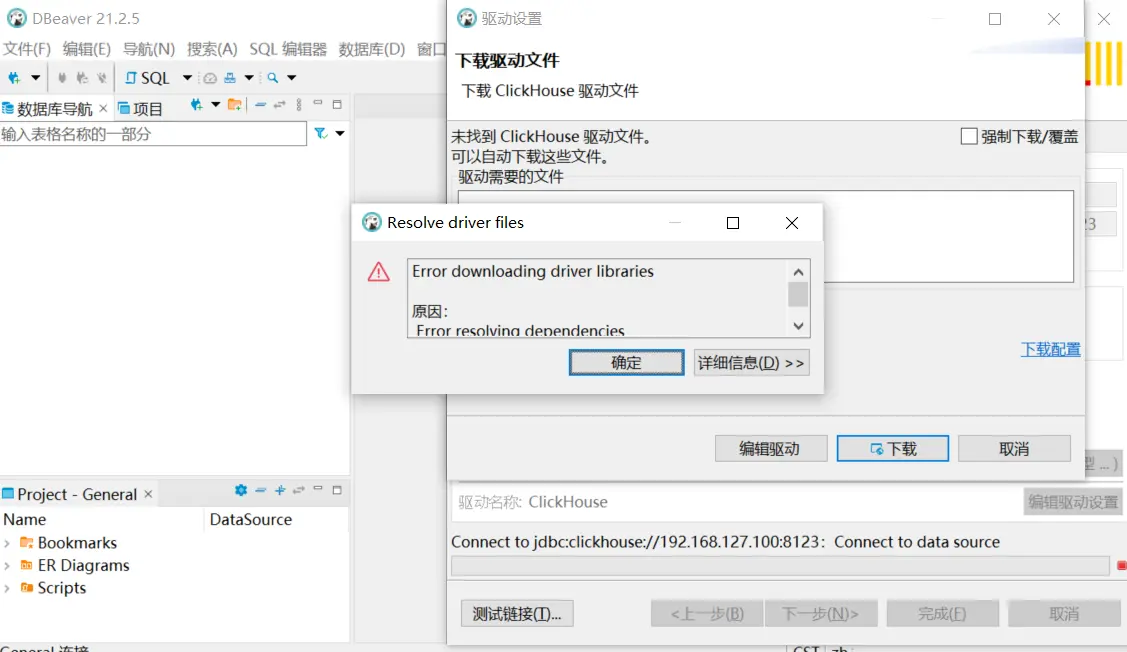Expand the dropdown next to funnel filter icon
Viewport: 1127px width, 652px height.
(x=340, y=133)
